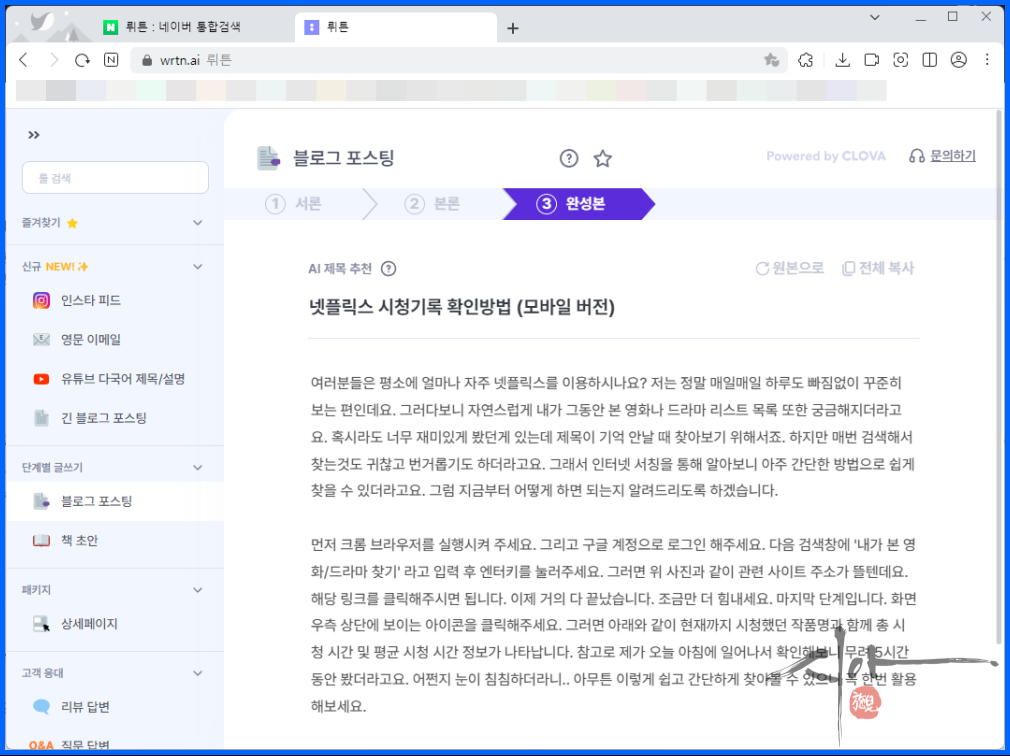Open the browser three-dot menu
Image resolution: width=1010 pixels, height=756 pixels.
pos(987,60)
